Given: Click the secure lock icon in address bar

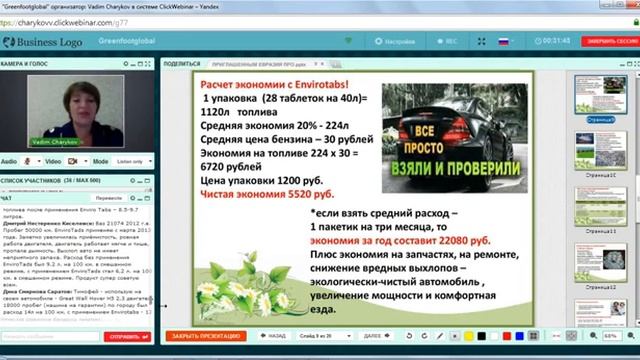Looking at the screenshot, I should [x=636, y=22].
